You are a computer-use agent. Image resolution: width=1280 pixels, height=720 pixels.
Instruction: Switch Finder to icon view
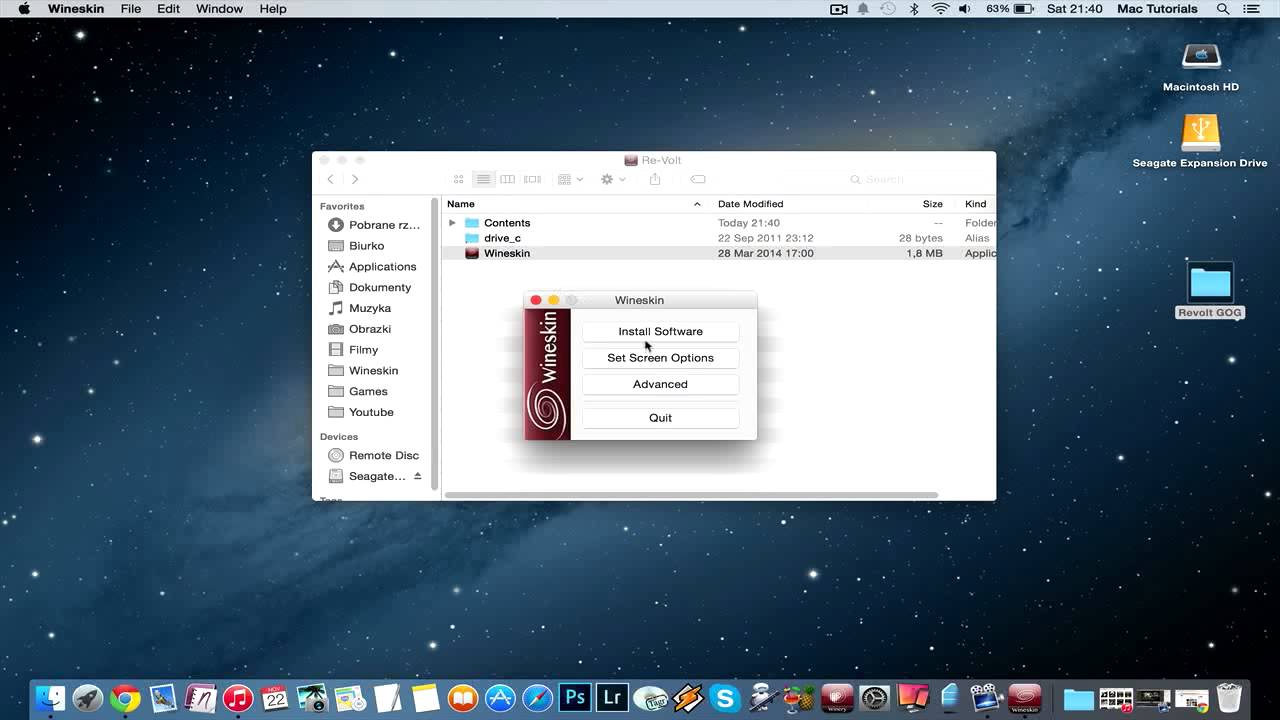459,179
